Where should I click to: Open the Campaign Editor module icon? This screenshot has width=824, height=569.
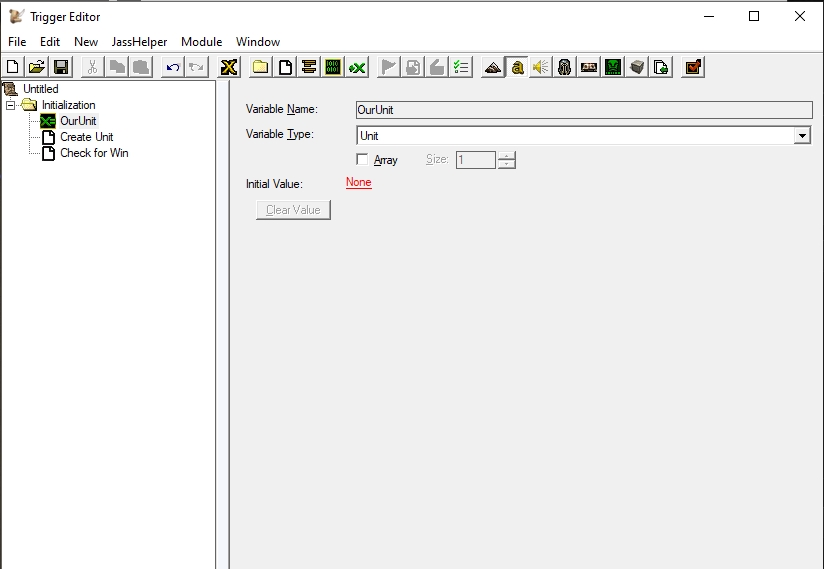pos(589,67)
